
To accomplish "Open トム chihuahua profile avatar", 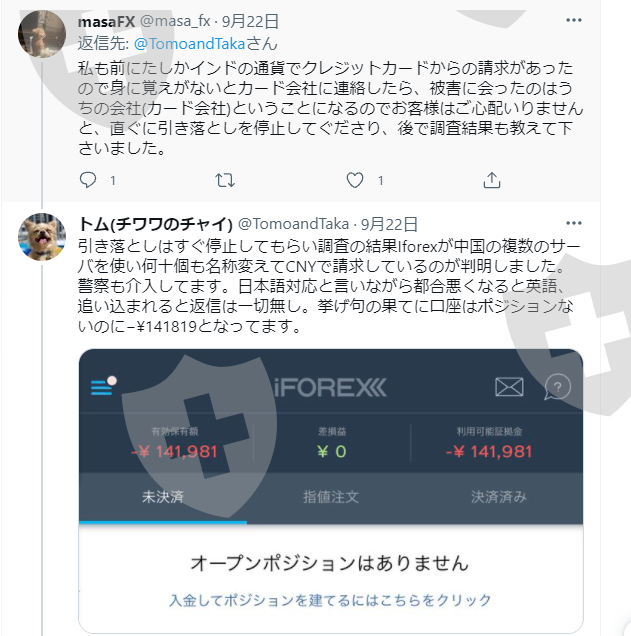I will pos(42,237).
